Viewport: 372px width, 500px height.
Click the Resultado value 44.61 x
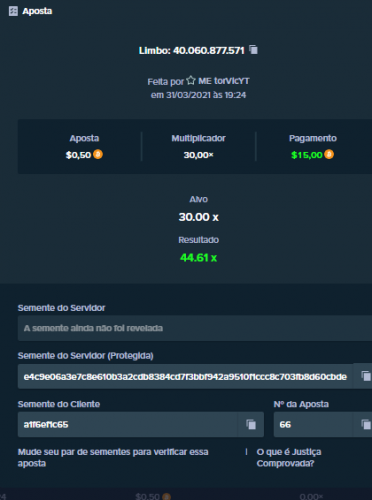tap(199, 258)
